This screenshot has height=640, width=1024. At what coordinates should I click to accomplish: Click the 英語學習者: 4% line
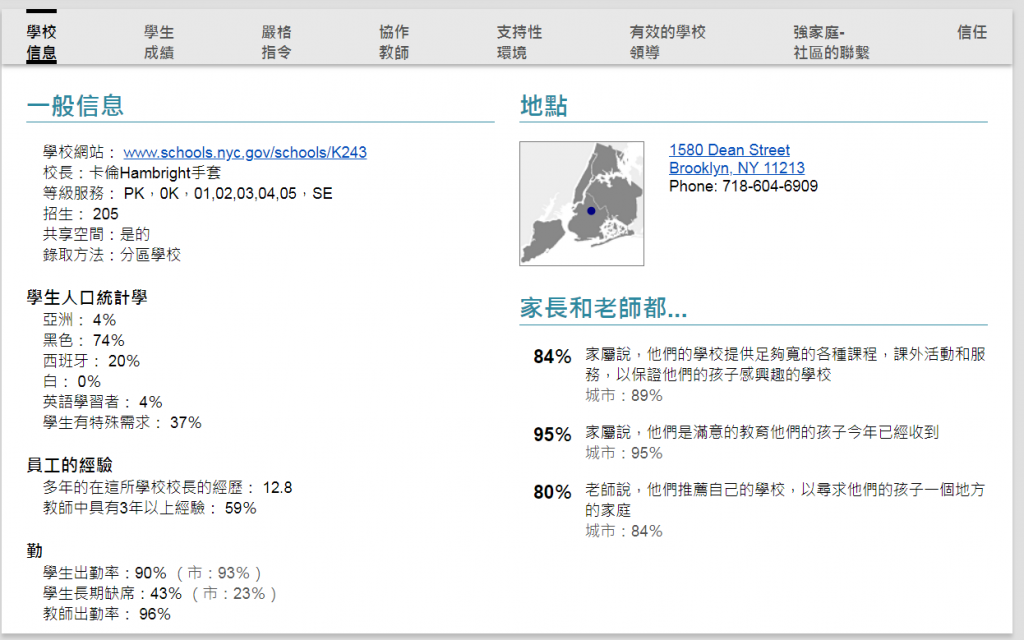103,402
